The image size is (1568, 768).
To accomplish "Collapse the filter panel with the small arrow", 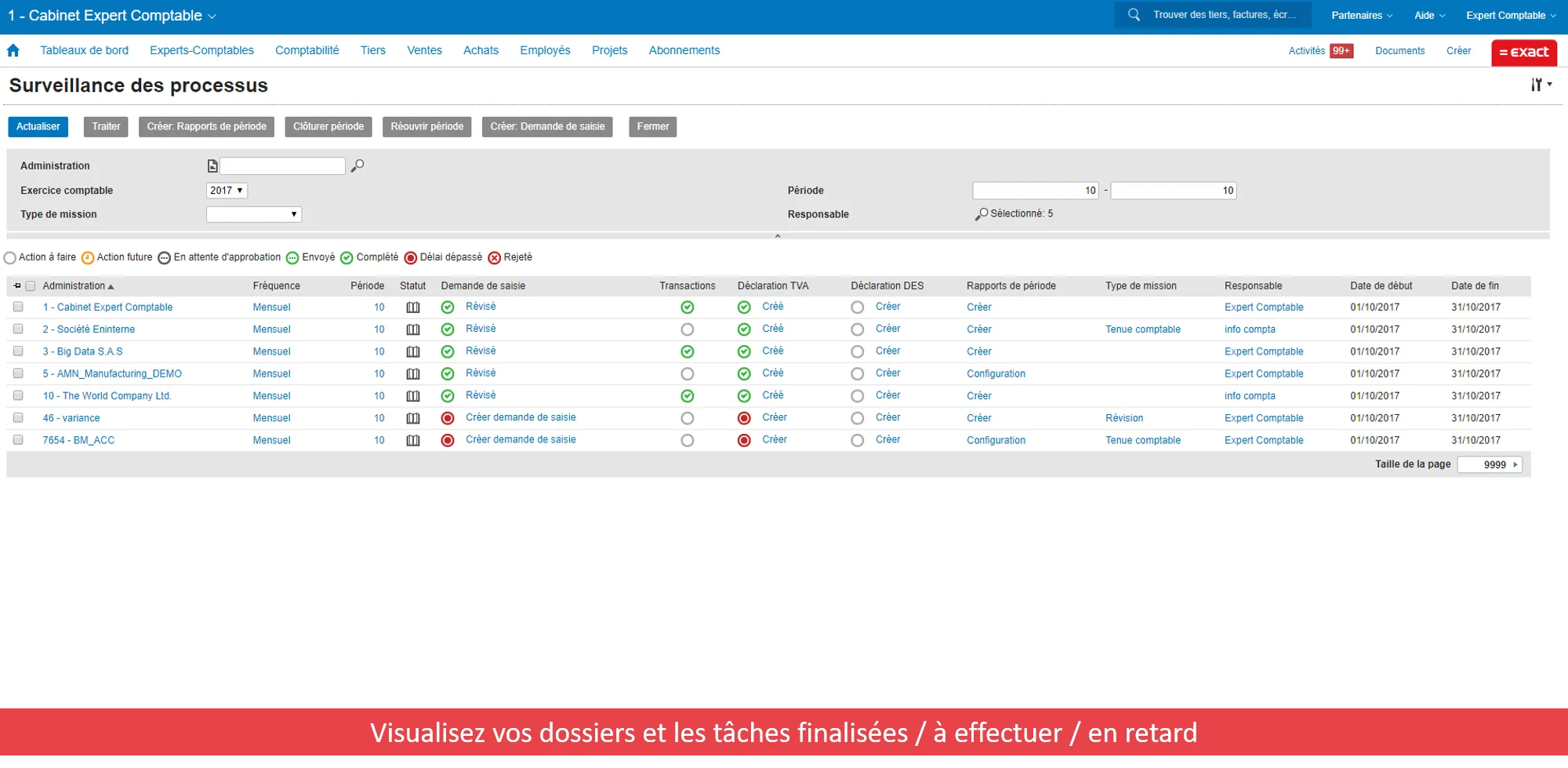I will pyautogui.click(x=778, y=236).
